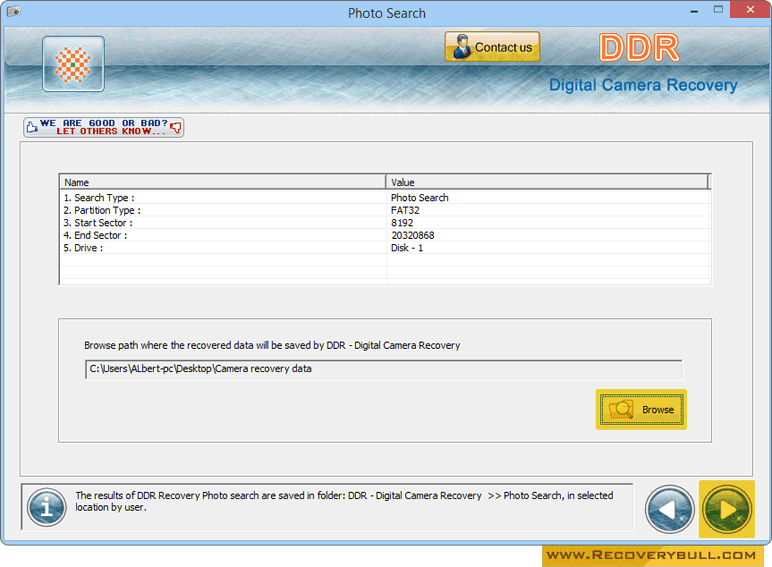Click the save path input field
Viewport: 772px width, 567px height.
click(x=384, y=369)
